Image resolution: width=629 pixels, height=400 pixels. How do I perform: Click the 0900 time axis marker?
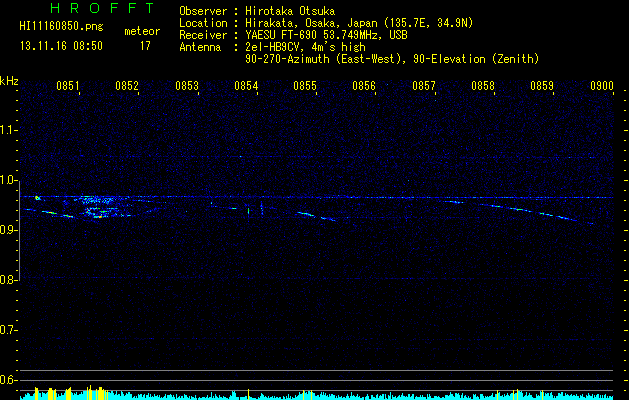coord(602,86)
